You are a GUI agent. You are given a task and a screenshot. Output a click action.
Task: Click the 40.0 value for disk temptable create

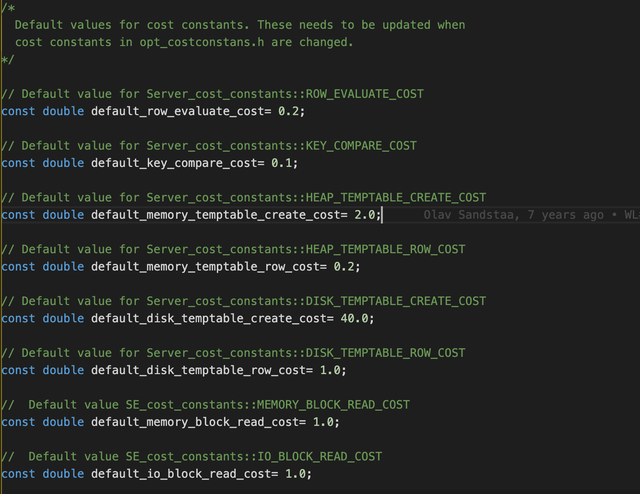click(x=356, y=318)
